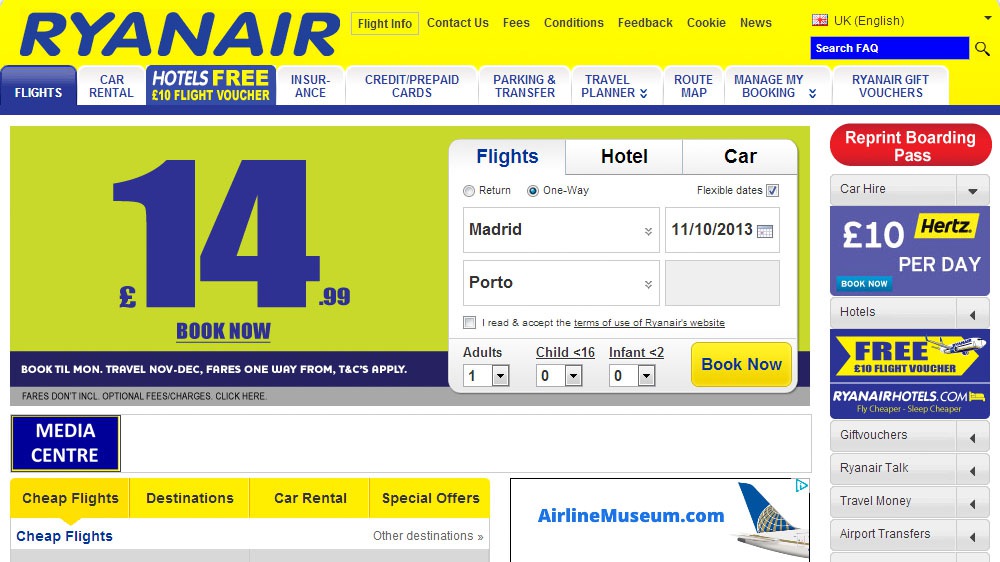
Task: Open the Fees link
Action: coord(516,23)
